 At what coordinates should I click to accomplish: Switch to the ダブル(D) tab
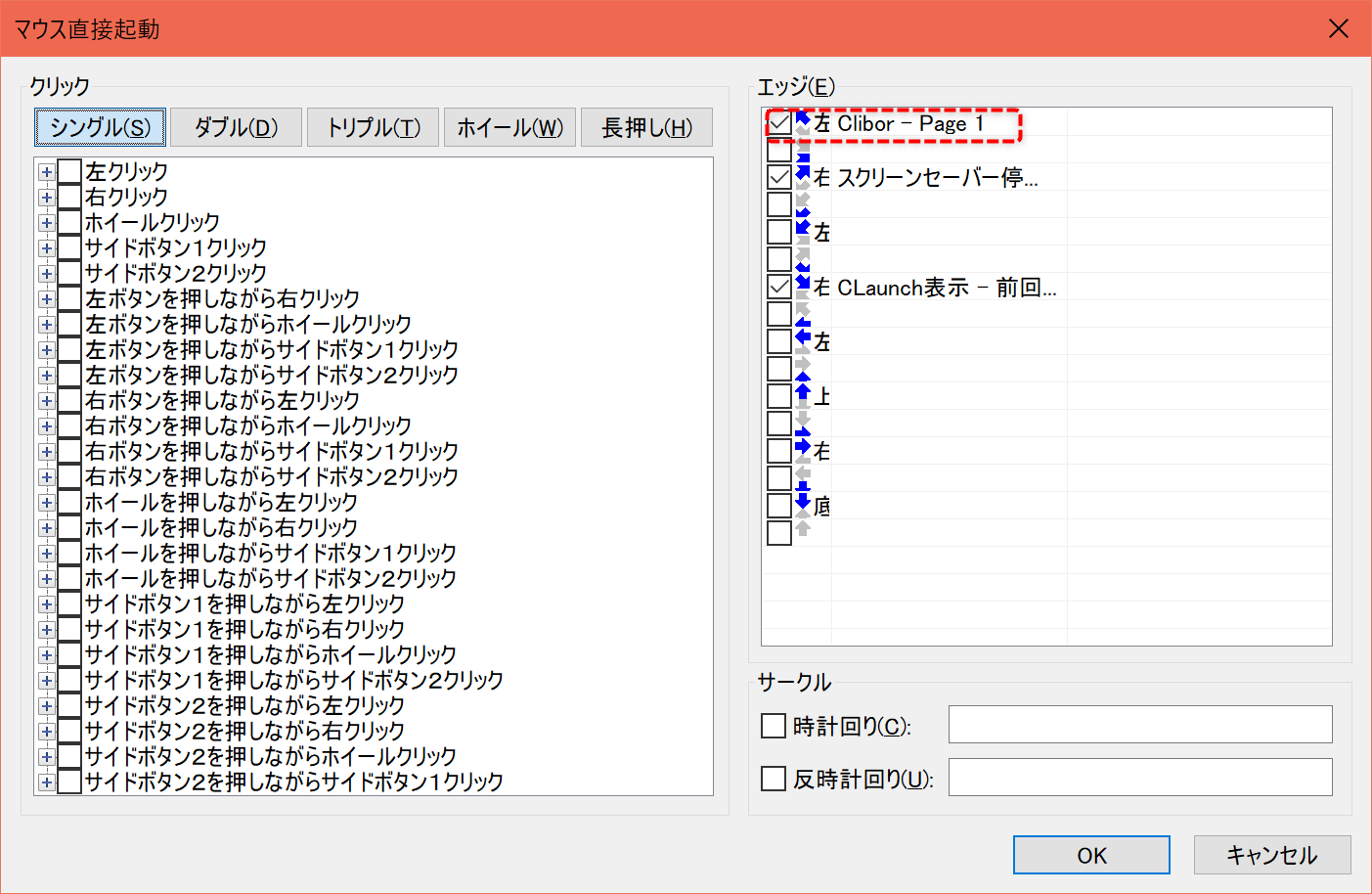coord(236,127)
